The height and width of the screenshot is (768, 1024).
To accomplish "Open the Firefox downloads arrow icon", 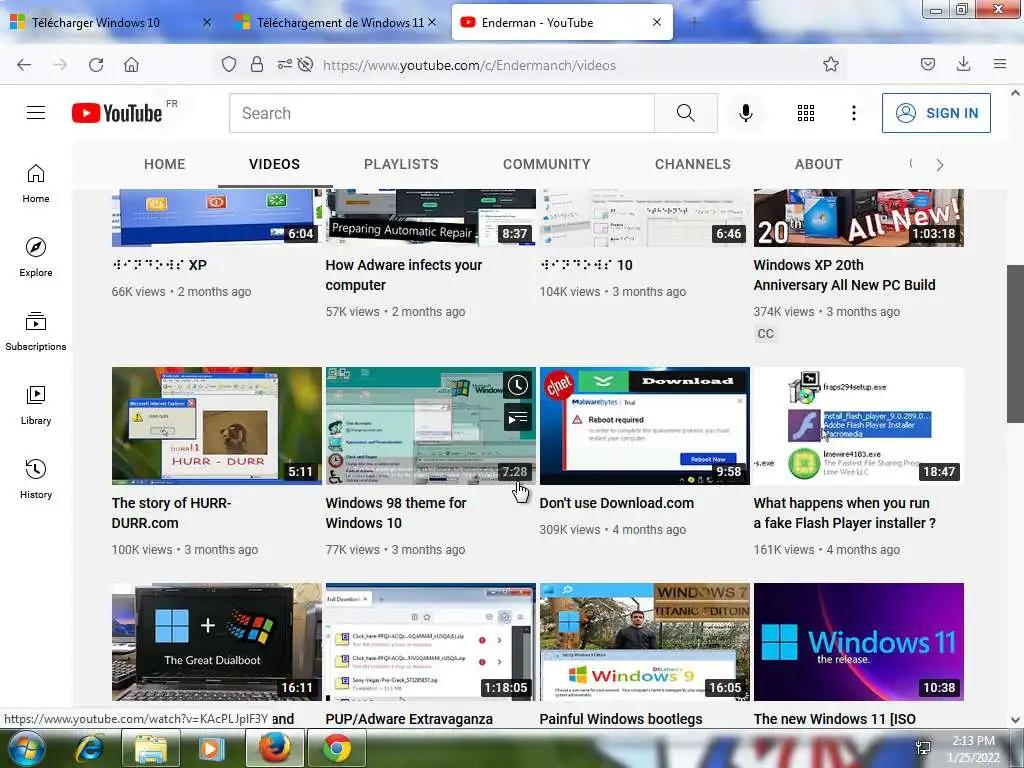I will tap(963, 64).
